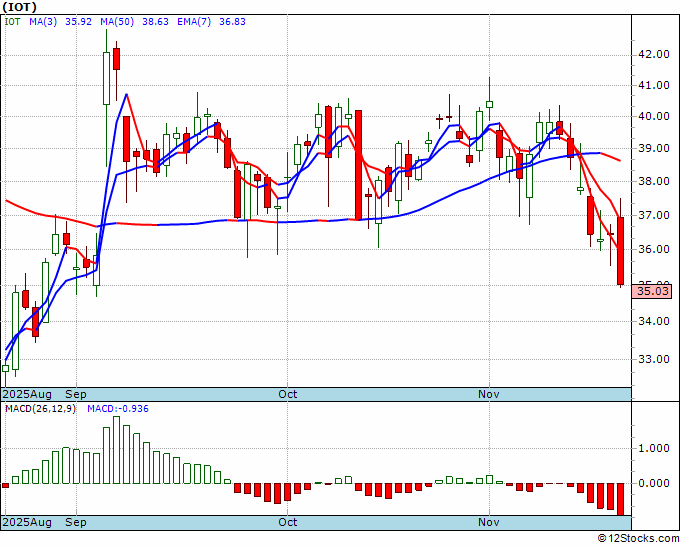Click the 36.00 price axis label
The height and width of the screenshot is (546, 680).
pos(654,249)
